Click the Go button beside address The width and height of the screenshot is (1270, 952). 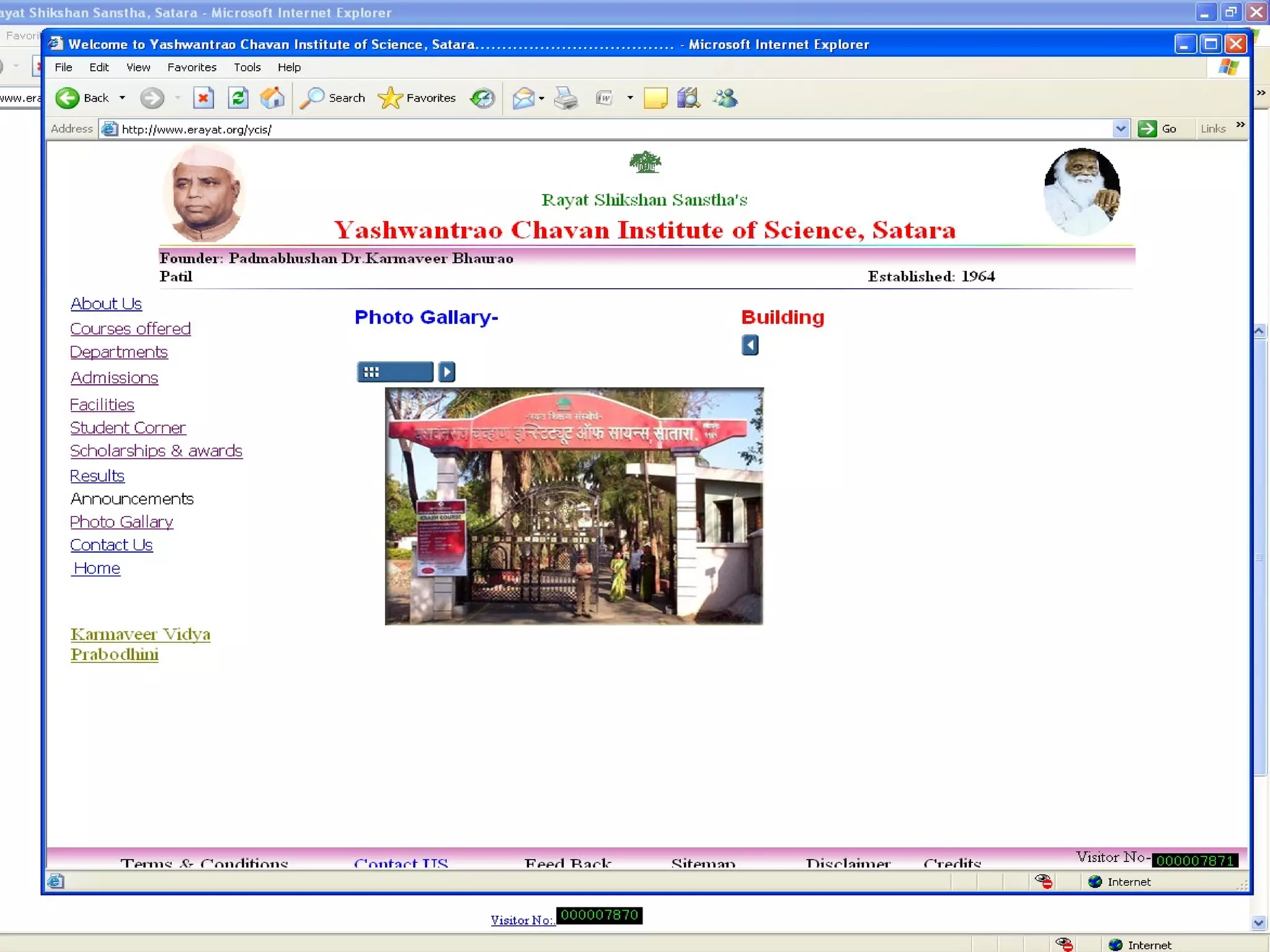1157,129
